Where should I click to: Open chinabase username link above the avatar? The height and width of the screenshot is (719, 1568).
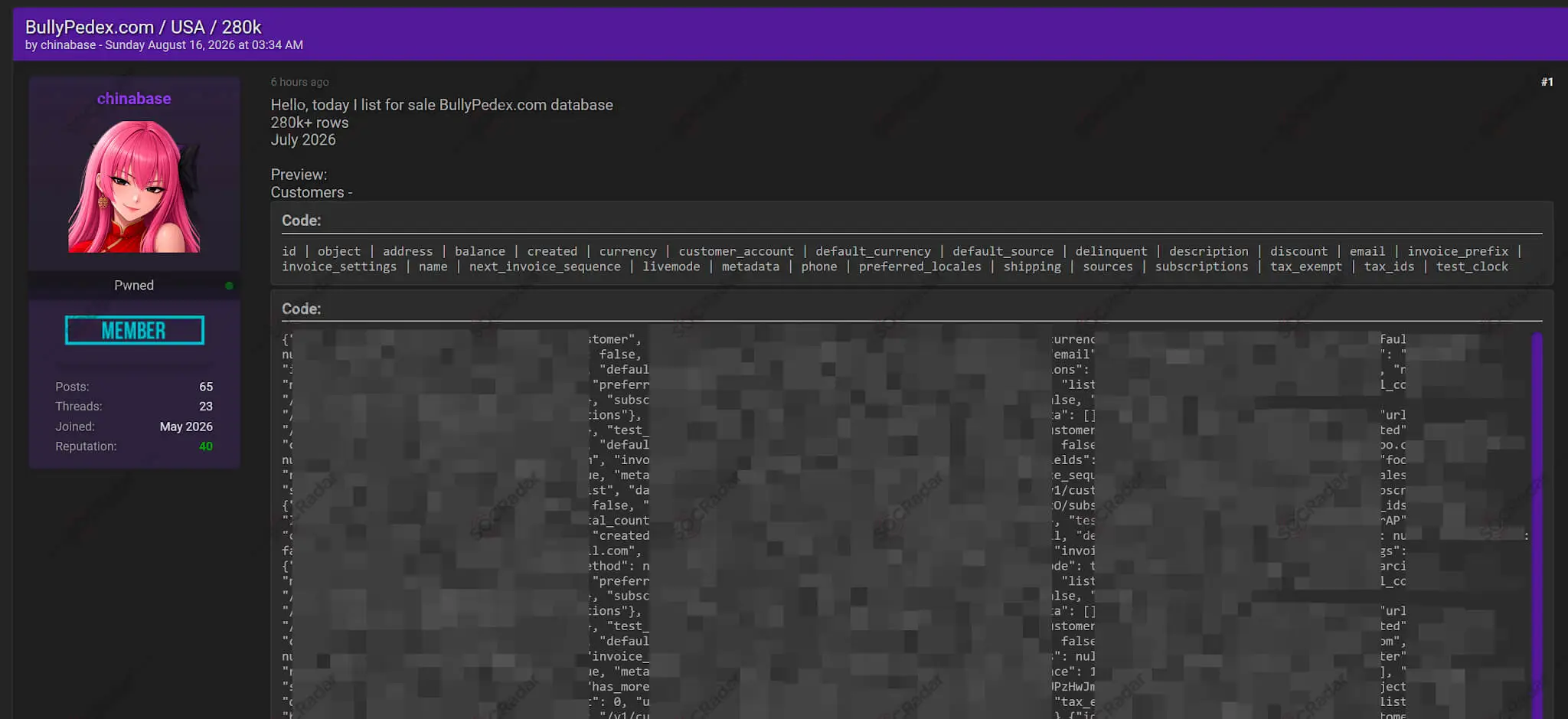point(134,98)
